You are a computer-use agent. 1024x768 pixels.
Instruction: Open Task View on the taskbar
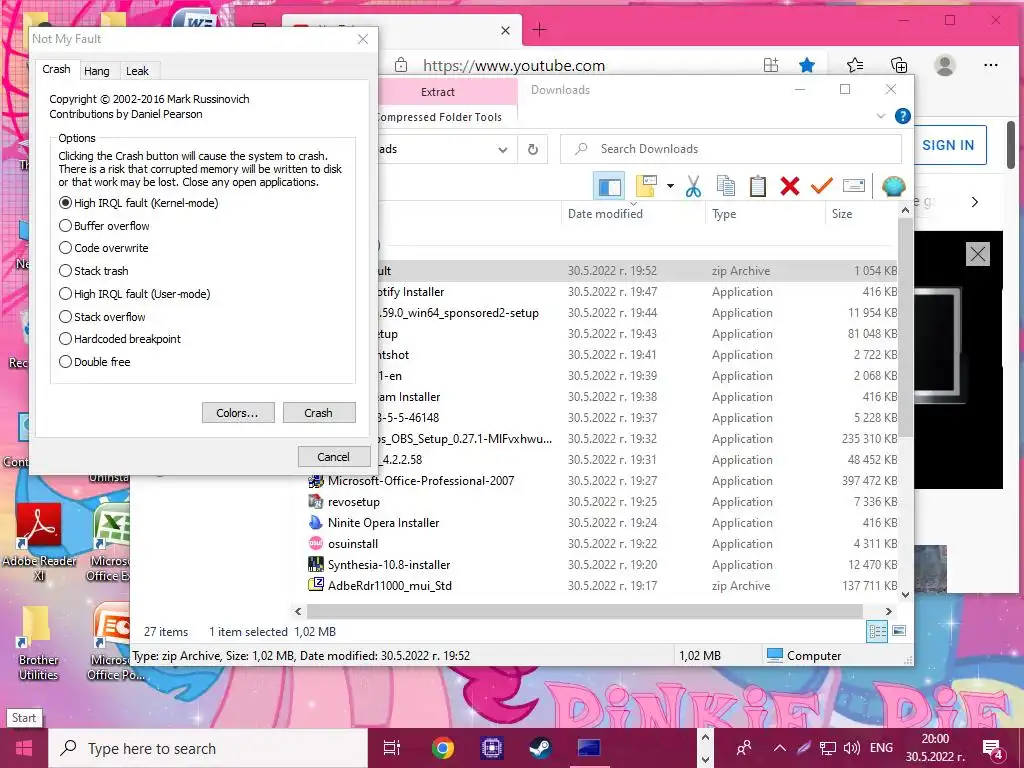tap(392, 748)
